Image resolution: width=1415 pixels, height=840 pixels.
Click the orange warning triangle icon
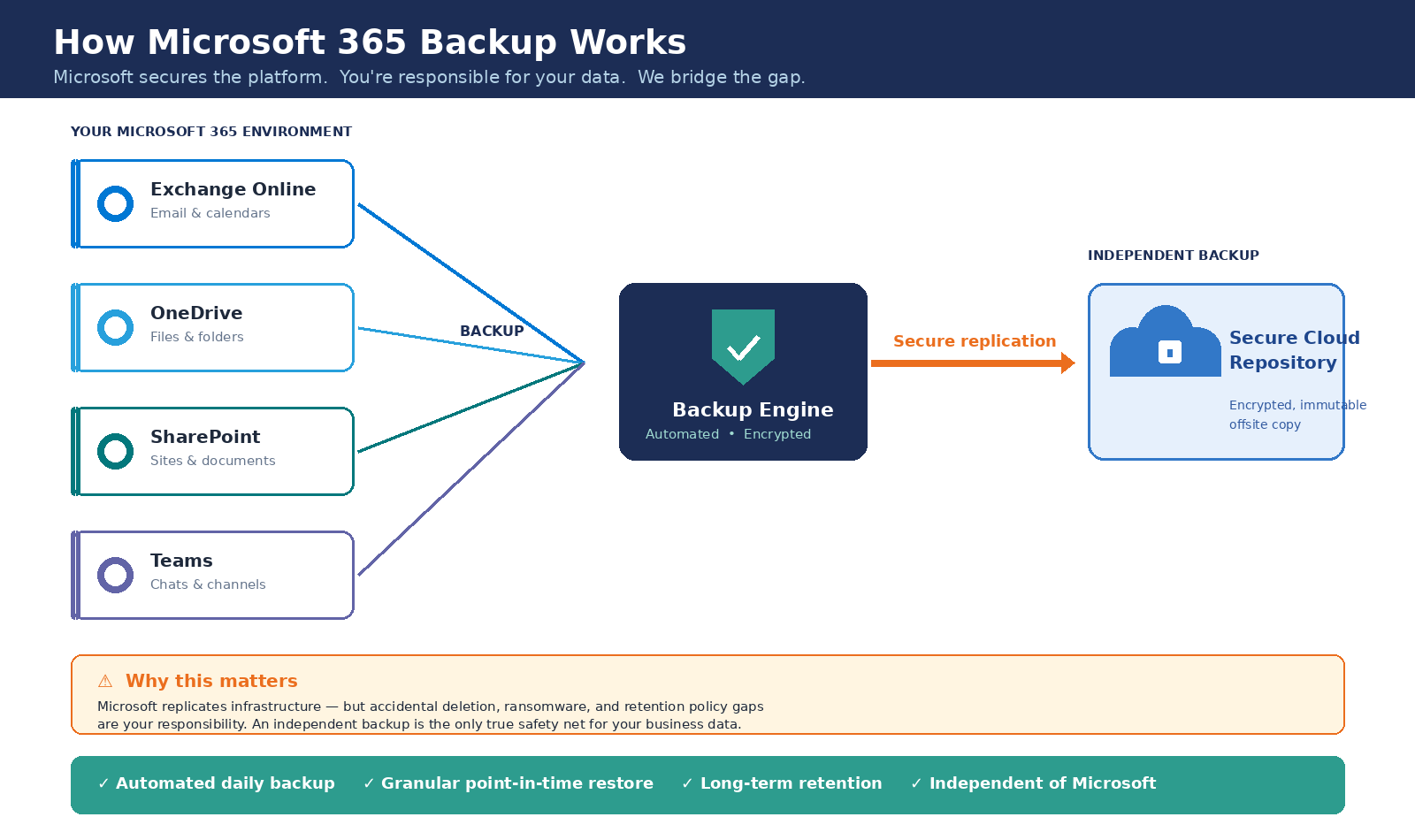click(x=105, y=681)
